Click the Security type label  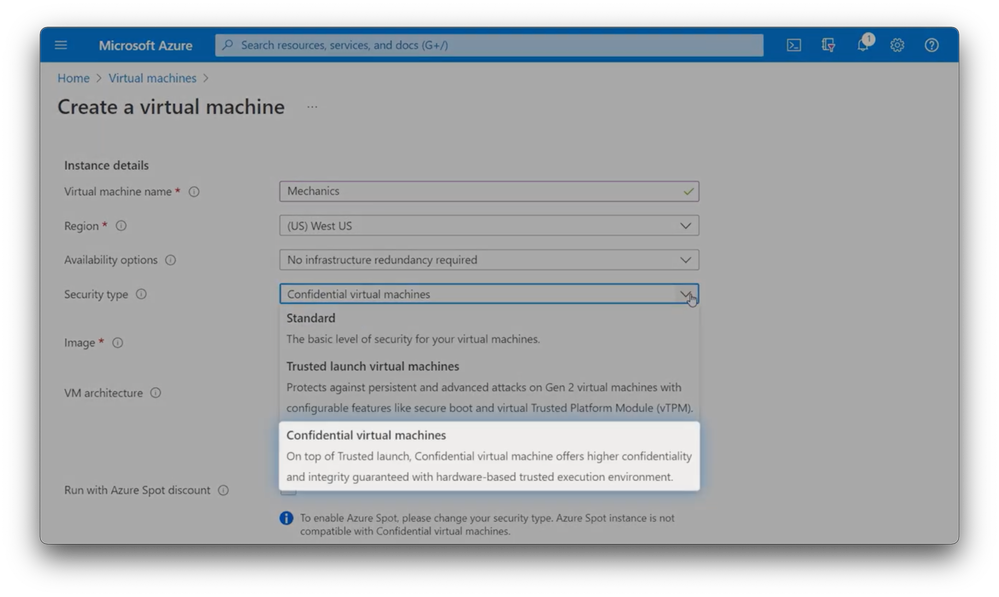pos(96,294)
